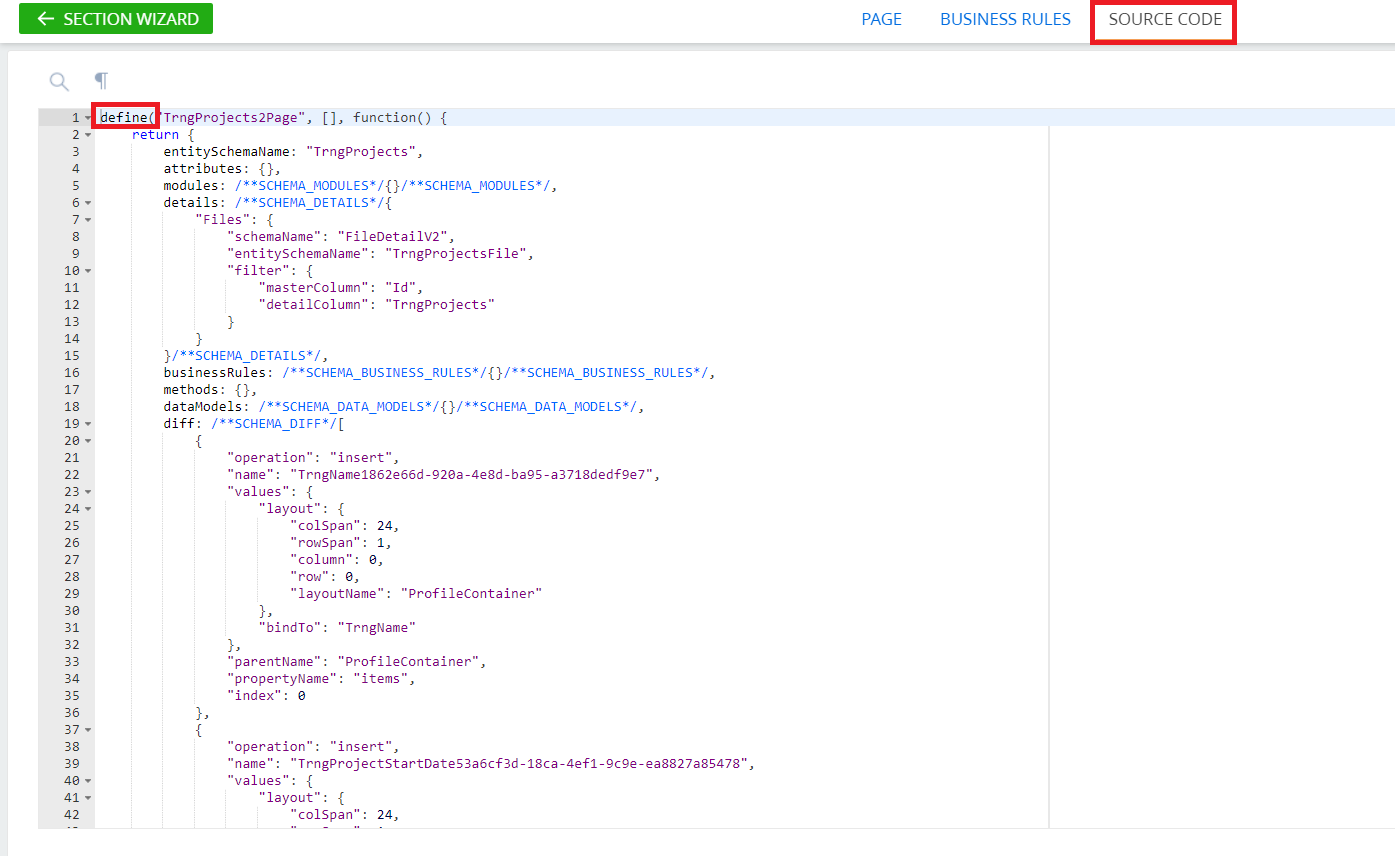The height and width of the screenshot is (856, 1395).
Task: Select the SOURCE CODE tab
Action: [1165, 19]
